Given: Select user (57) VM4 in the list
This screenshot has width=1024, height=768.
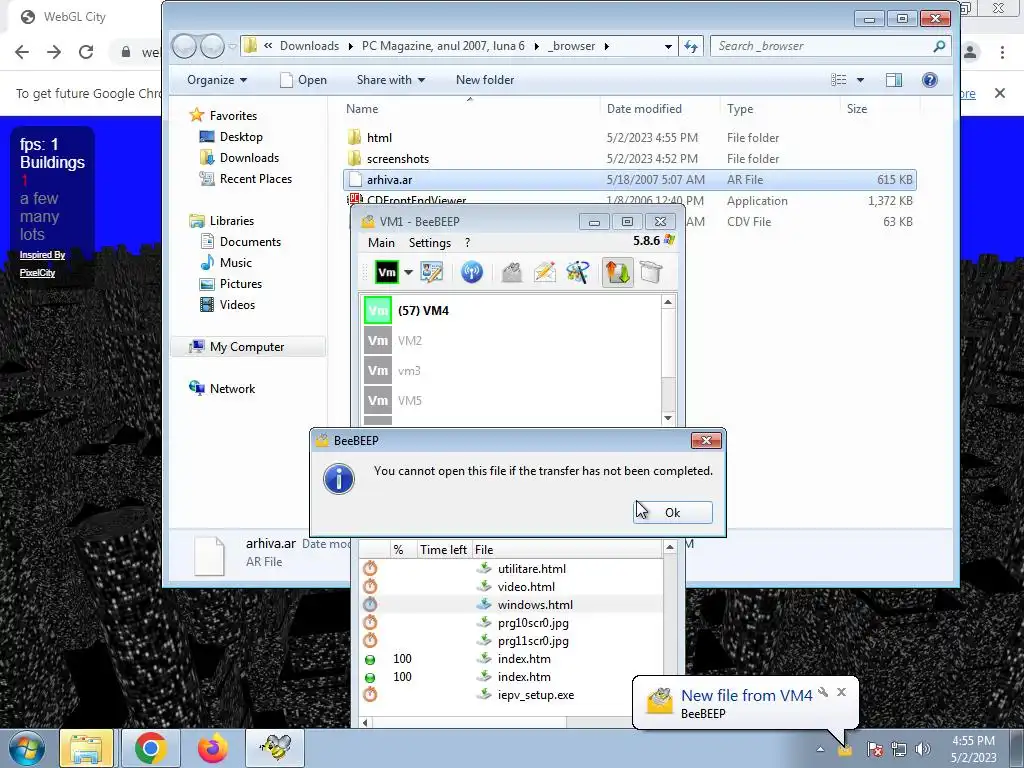Looking at the screenshot, I should point(511,310).
